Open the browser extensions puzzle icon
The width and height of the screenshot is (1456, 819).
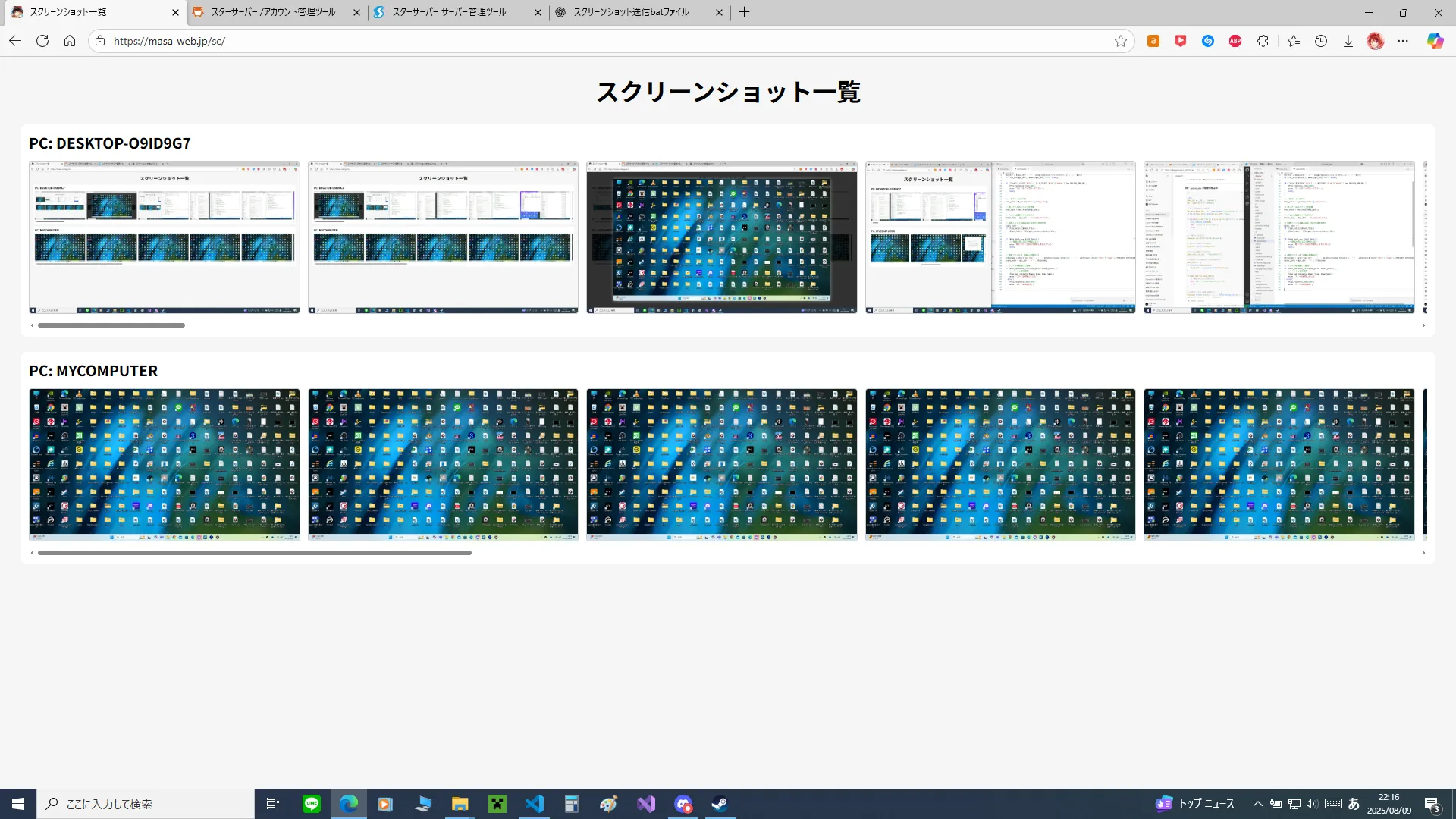[x=1263, y=41]
